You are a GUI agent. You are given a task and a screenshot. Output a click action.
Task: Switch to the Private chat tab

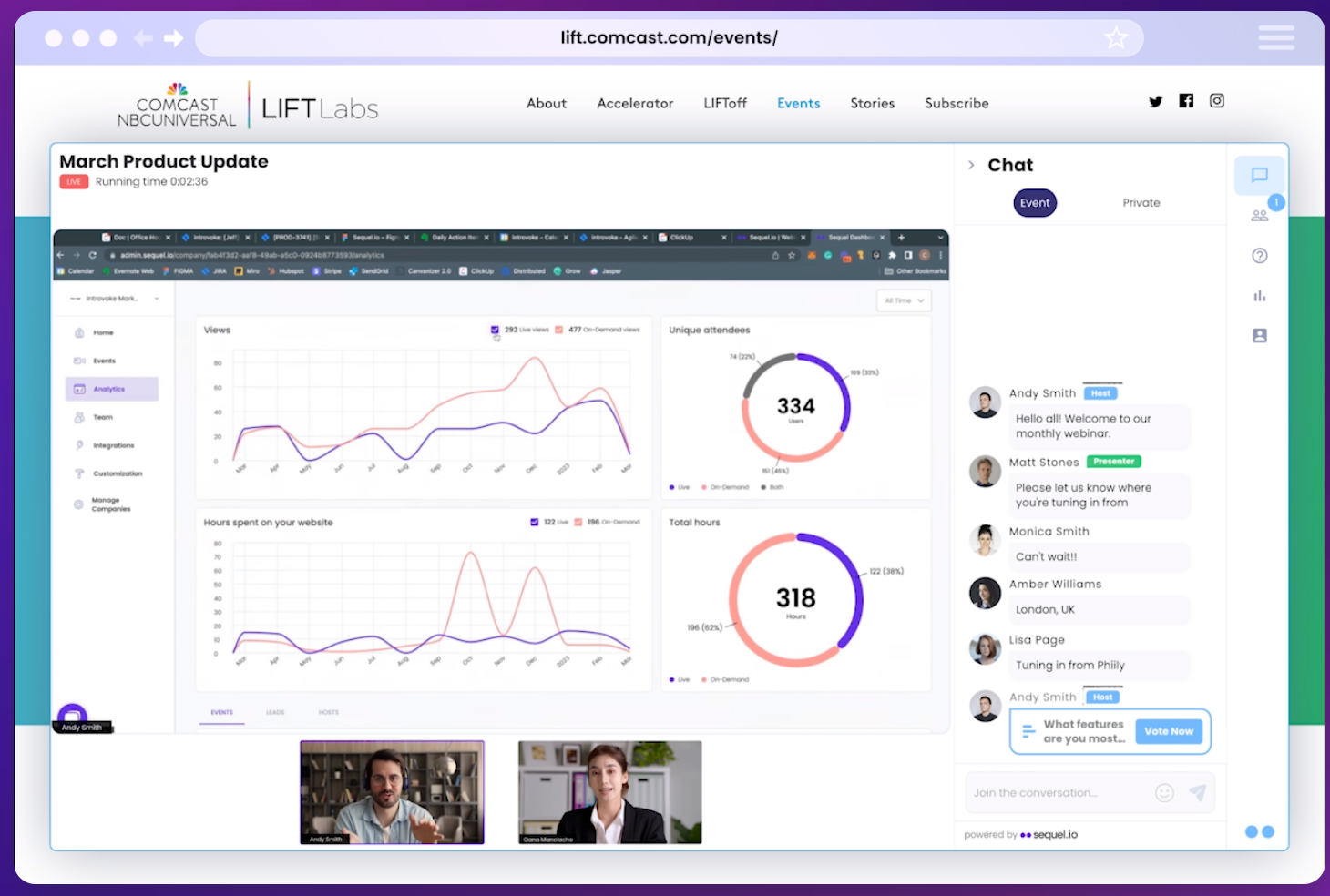pyautogui.click(x=1141, y=203)
